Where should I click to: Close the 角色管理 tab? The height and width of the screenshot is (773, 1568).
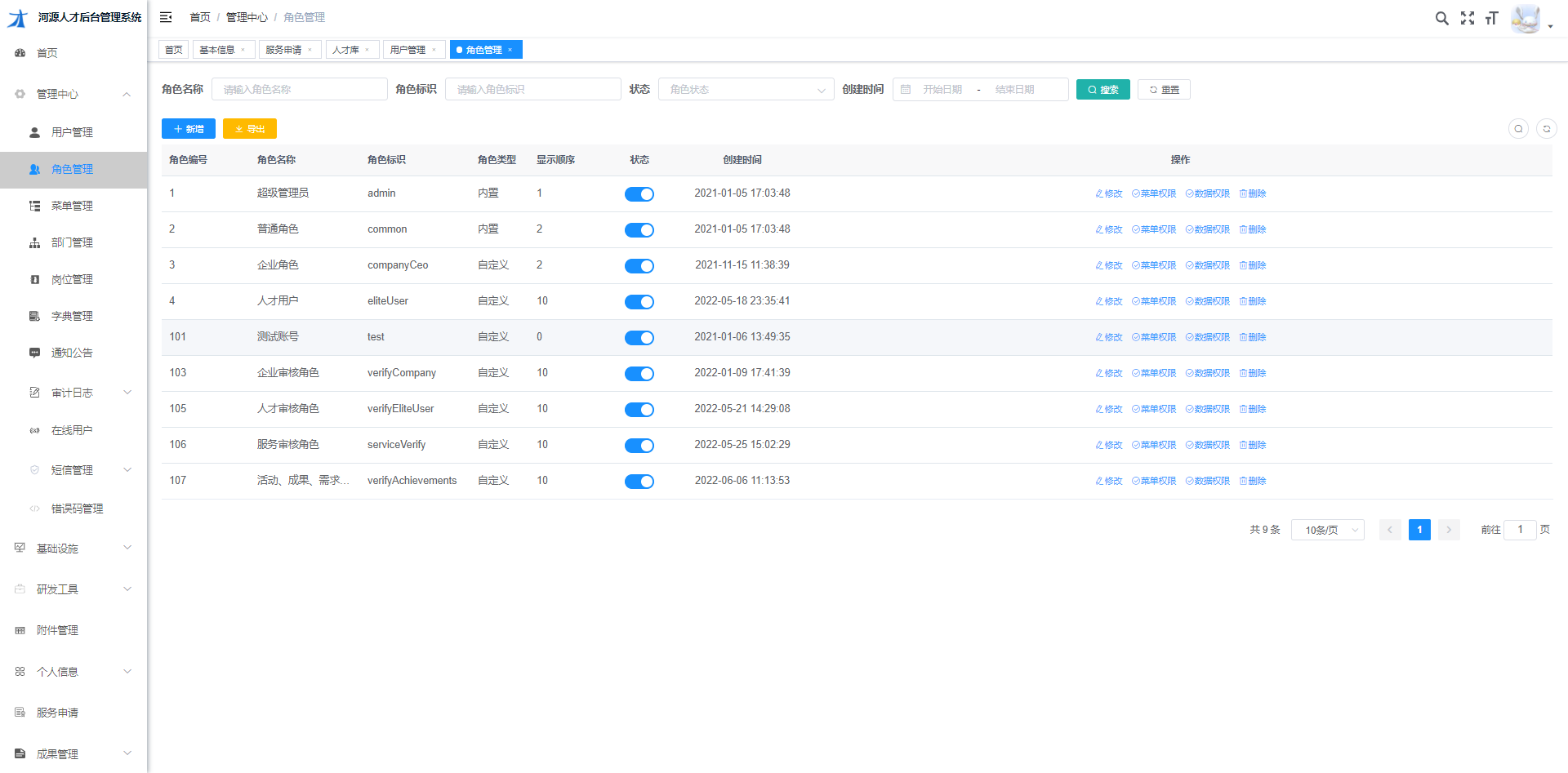tap(510, 50)
